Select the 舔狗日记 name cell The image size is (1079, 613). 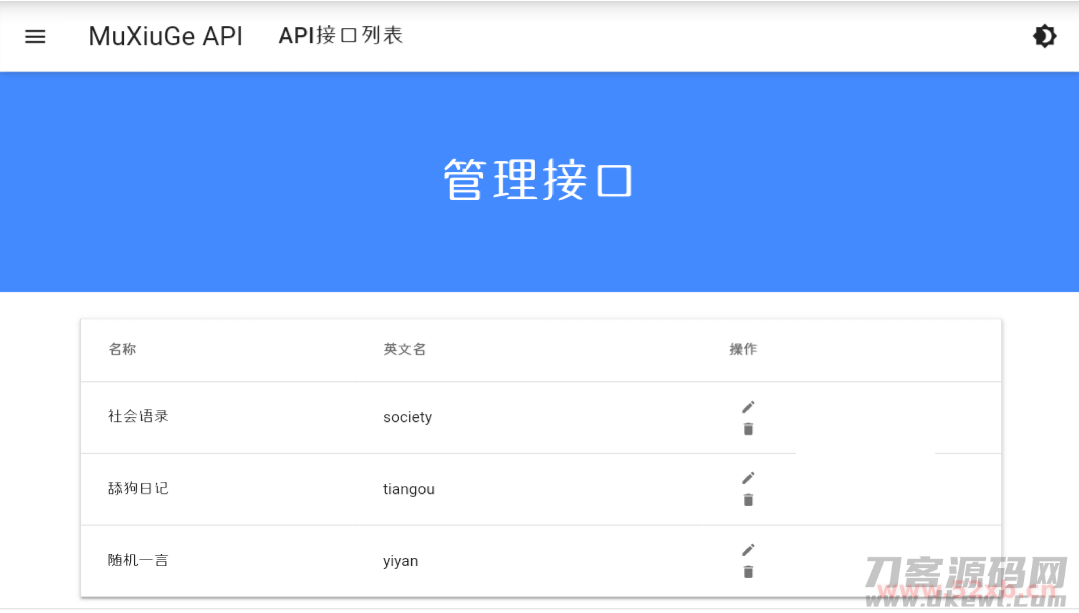[138, 489]
